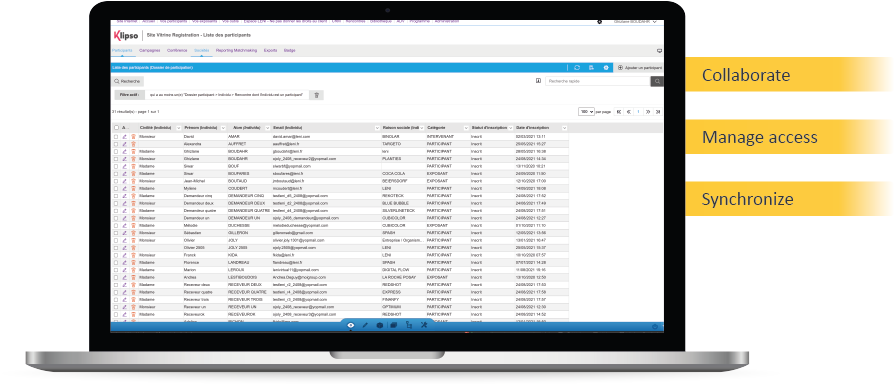Click the magnifier button of Recherche rapide
The height and width of the screenshot is (384, 894).
(x=657, y=81)
